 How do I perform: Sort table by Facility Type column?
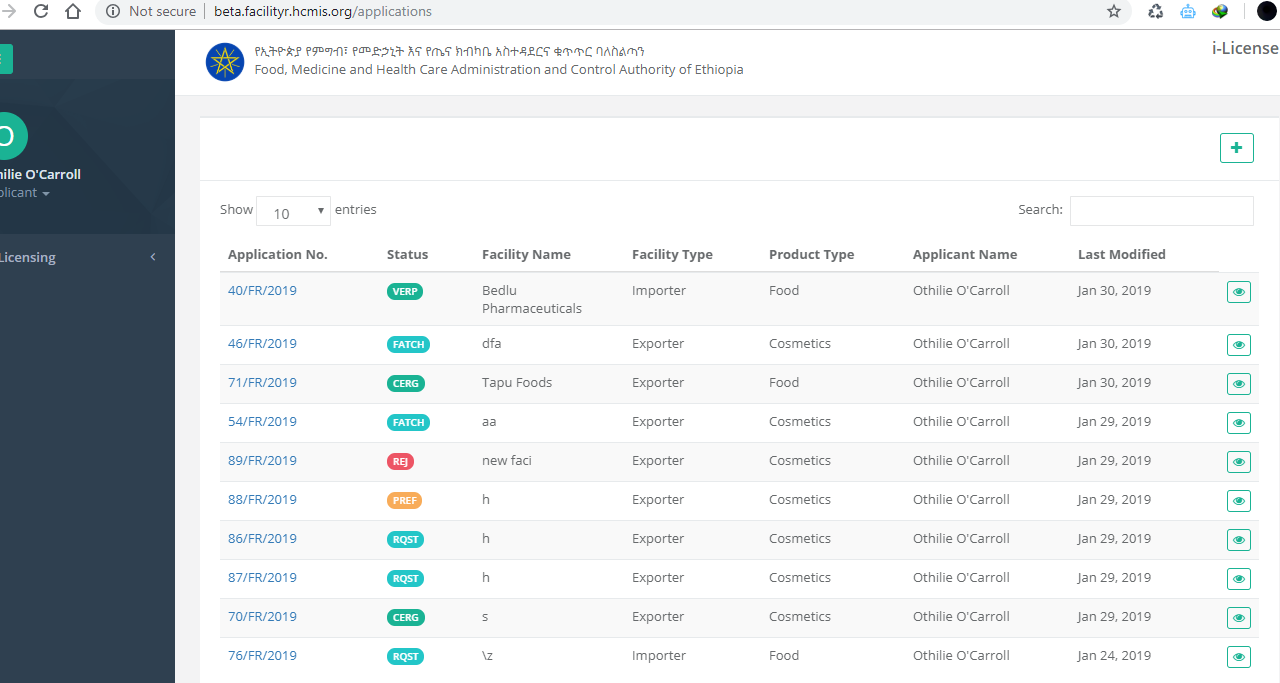tap(672, 255)
